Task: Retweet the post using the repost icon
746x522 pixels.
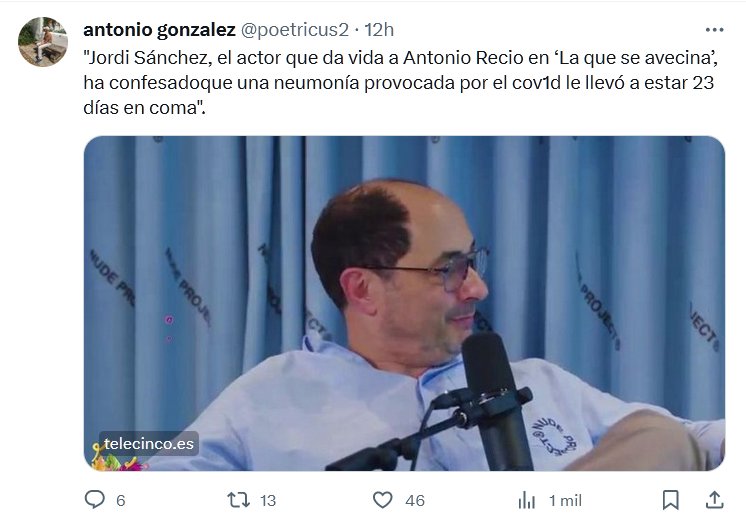Action: coord(238,500)
